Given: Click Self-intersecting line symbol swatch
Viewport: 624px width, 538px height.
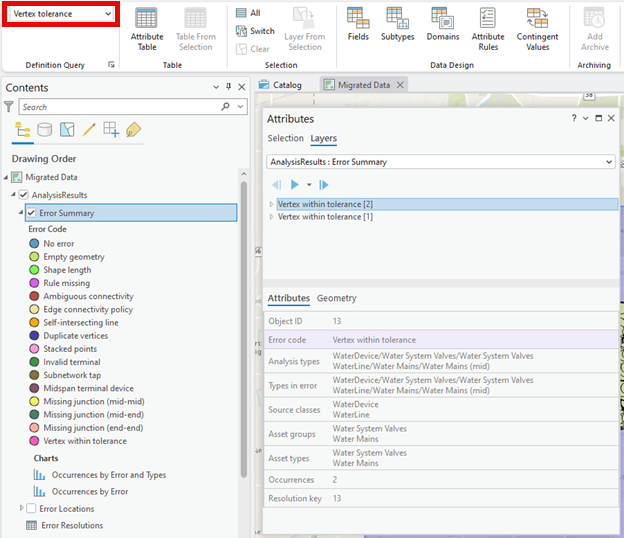Looking at the screenshot, I should click(x=34, y=322).
